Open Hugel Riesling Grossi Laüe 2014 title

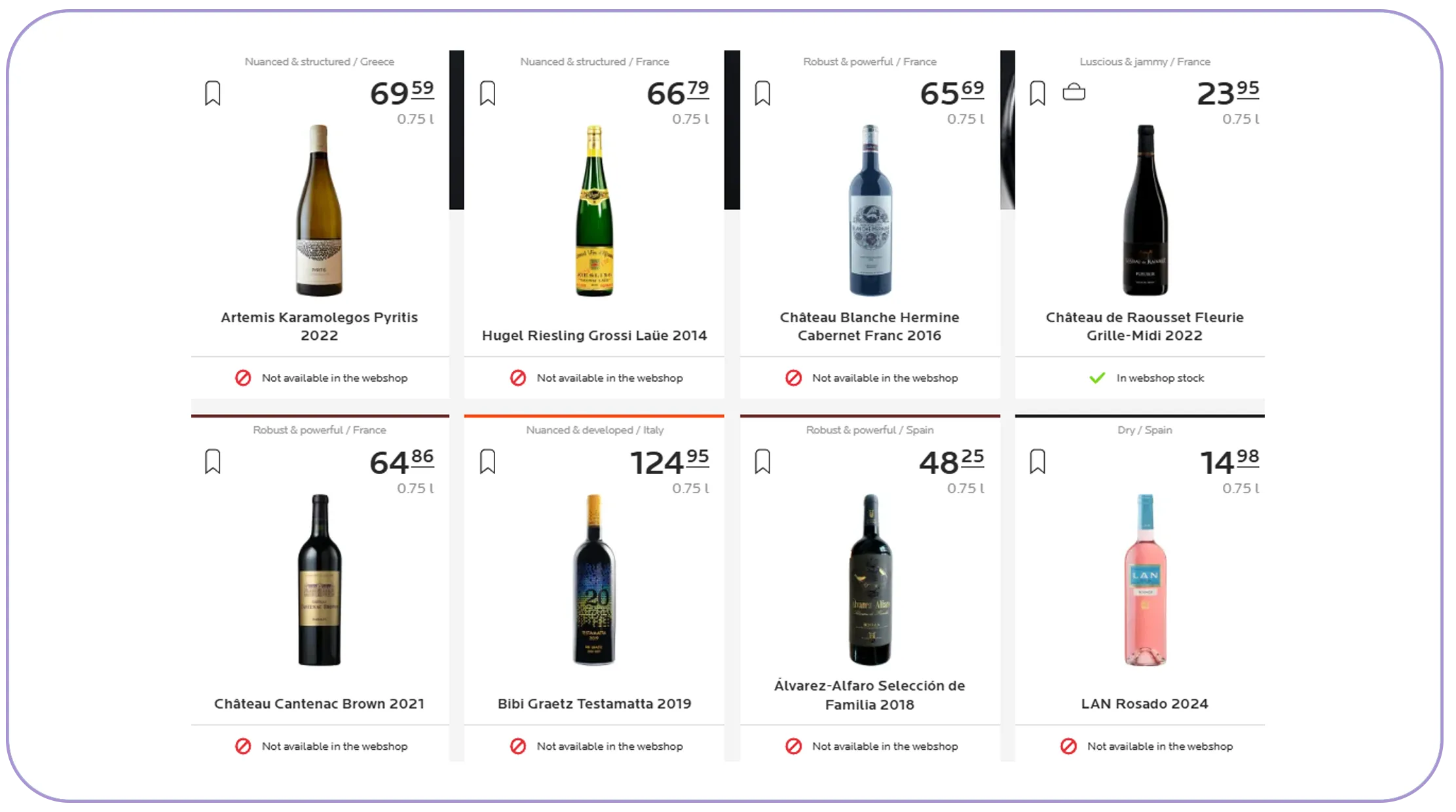point(594,335)
